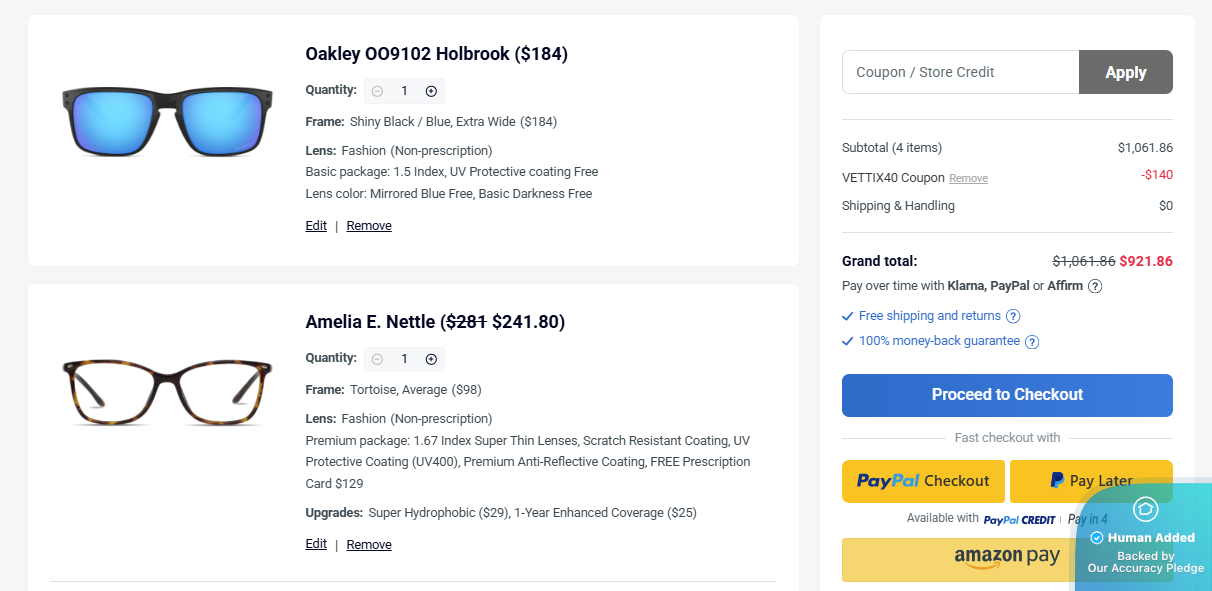1212x591 pixels.
Task: Decrease Amelia E. Nettle quantity minus icon
Action: [x=377, y=359]
